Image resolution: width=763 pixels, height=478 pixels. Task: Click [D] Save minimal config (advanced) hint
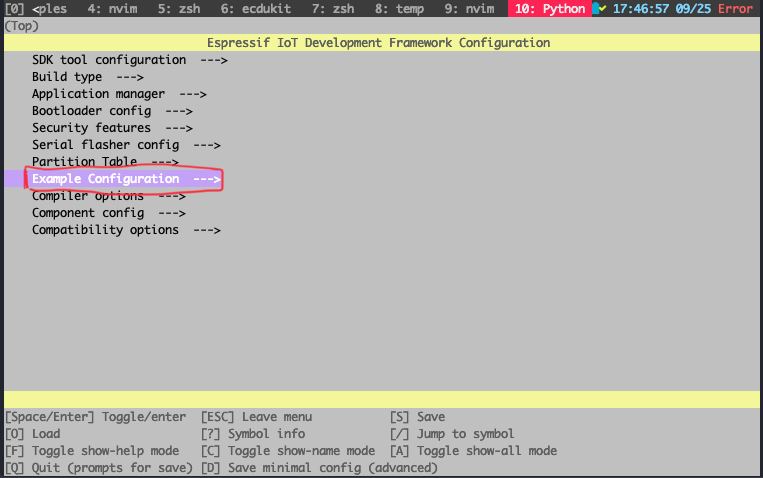pos(319,468)
